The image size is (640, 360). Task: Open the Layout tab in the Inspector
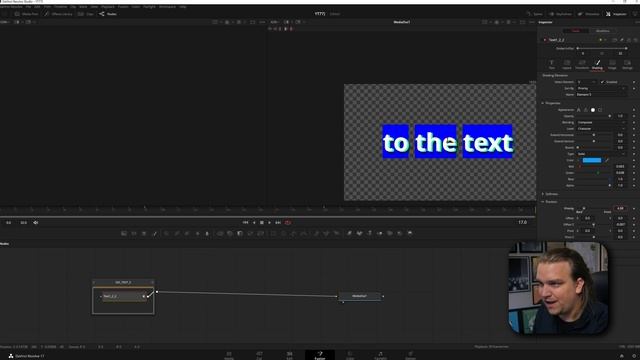567,64
